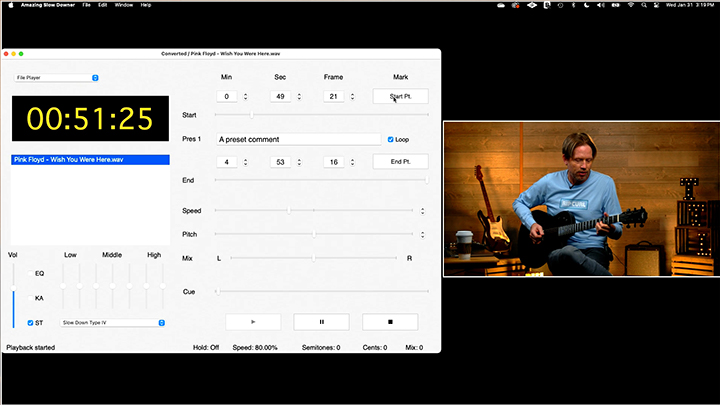Click the Cents: 0 status text
This screenshot has height=405, width=720.
375,348
